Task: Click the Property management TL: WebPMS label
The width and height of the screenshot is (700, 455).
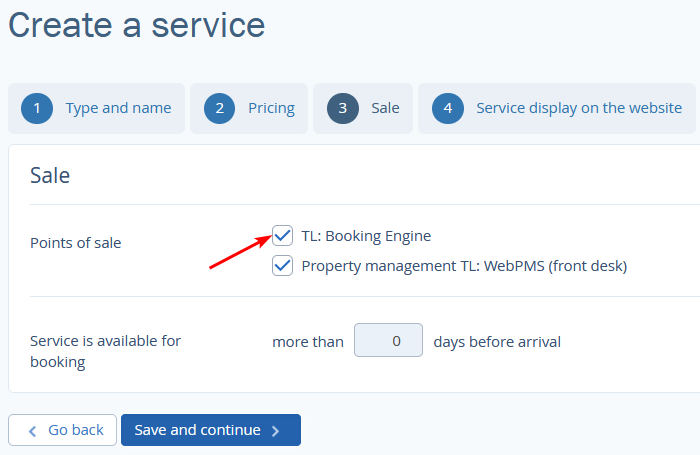Action: [x=464, y=266]
